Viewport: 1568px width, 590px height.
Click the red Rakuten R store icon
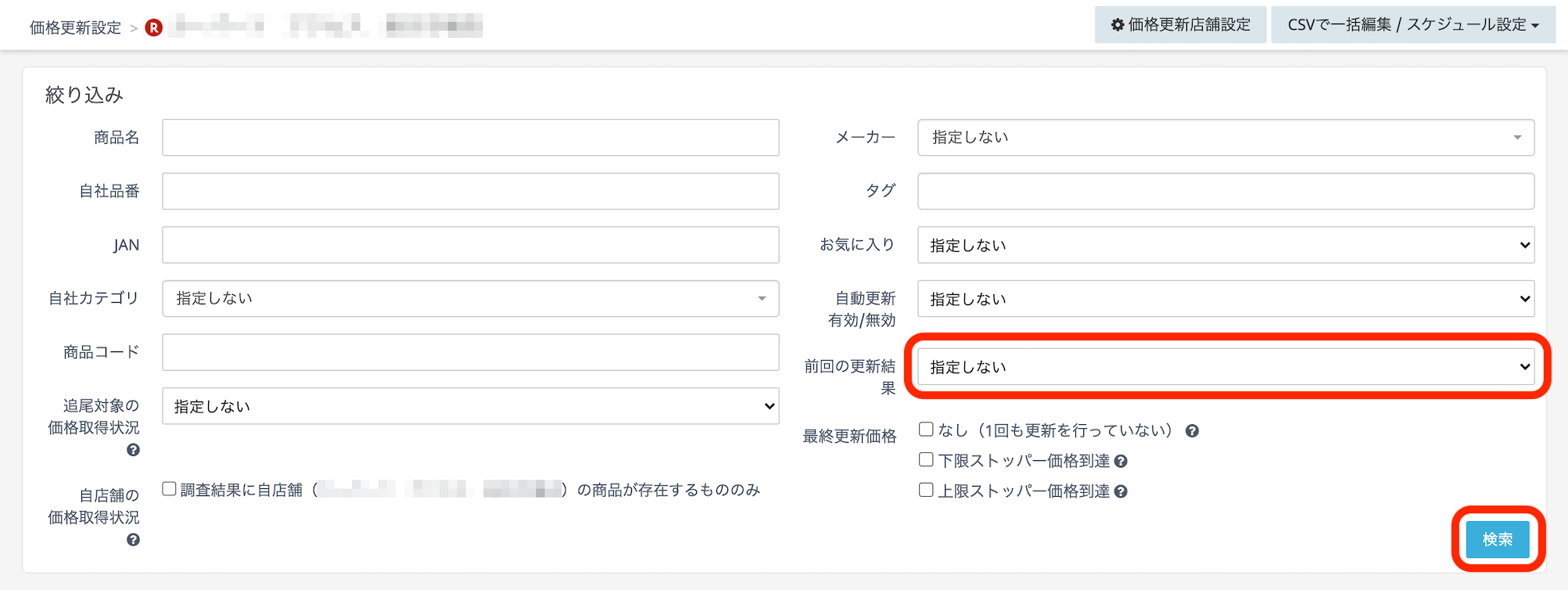[x=154, y=27]
